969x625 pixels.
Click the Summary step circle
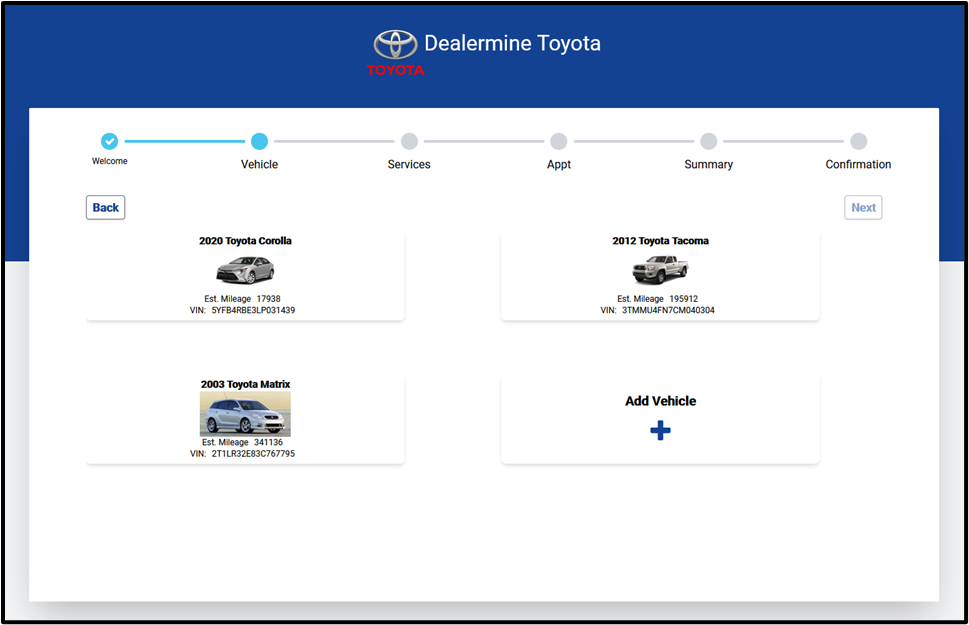708,142
